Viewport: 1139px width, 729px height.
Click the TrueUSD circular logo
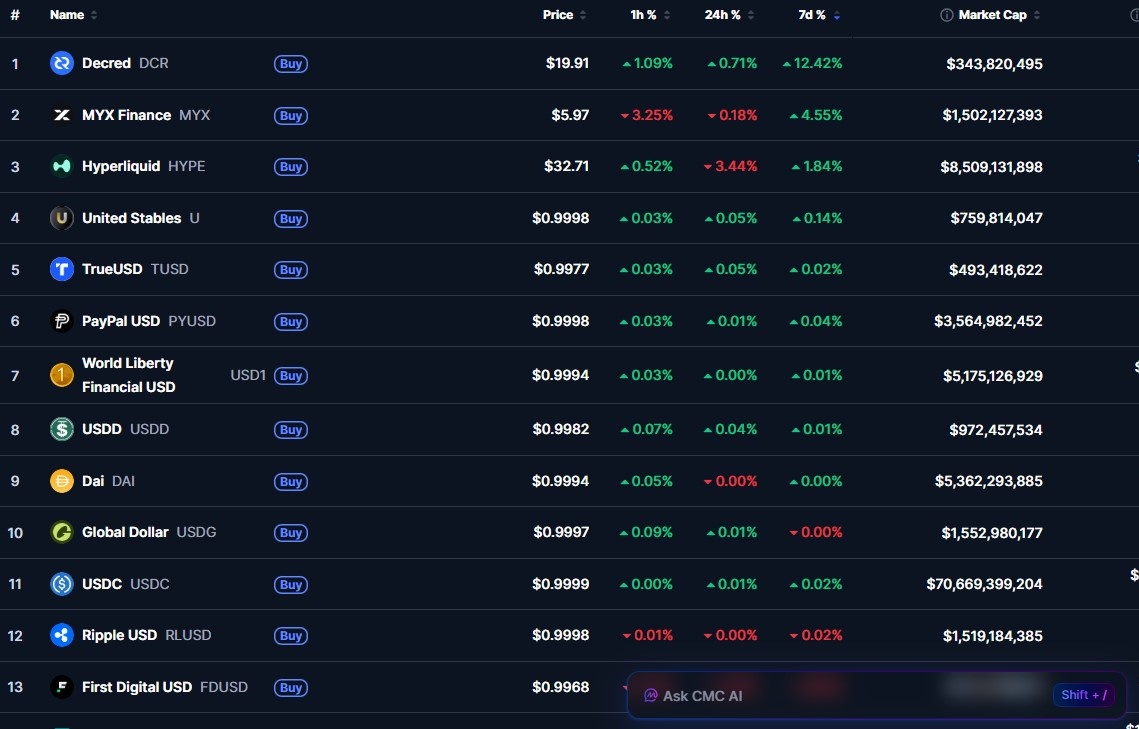[x=61, y=268]
